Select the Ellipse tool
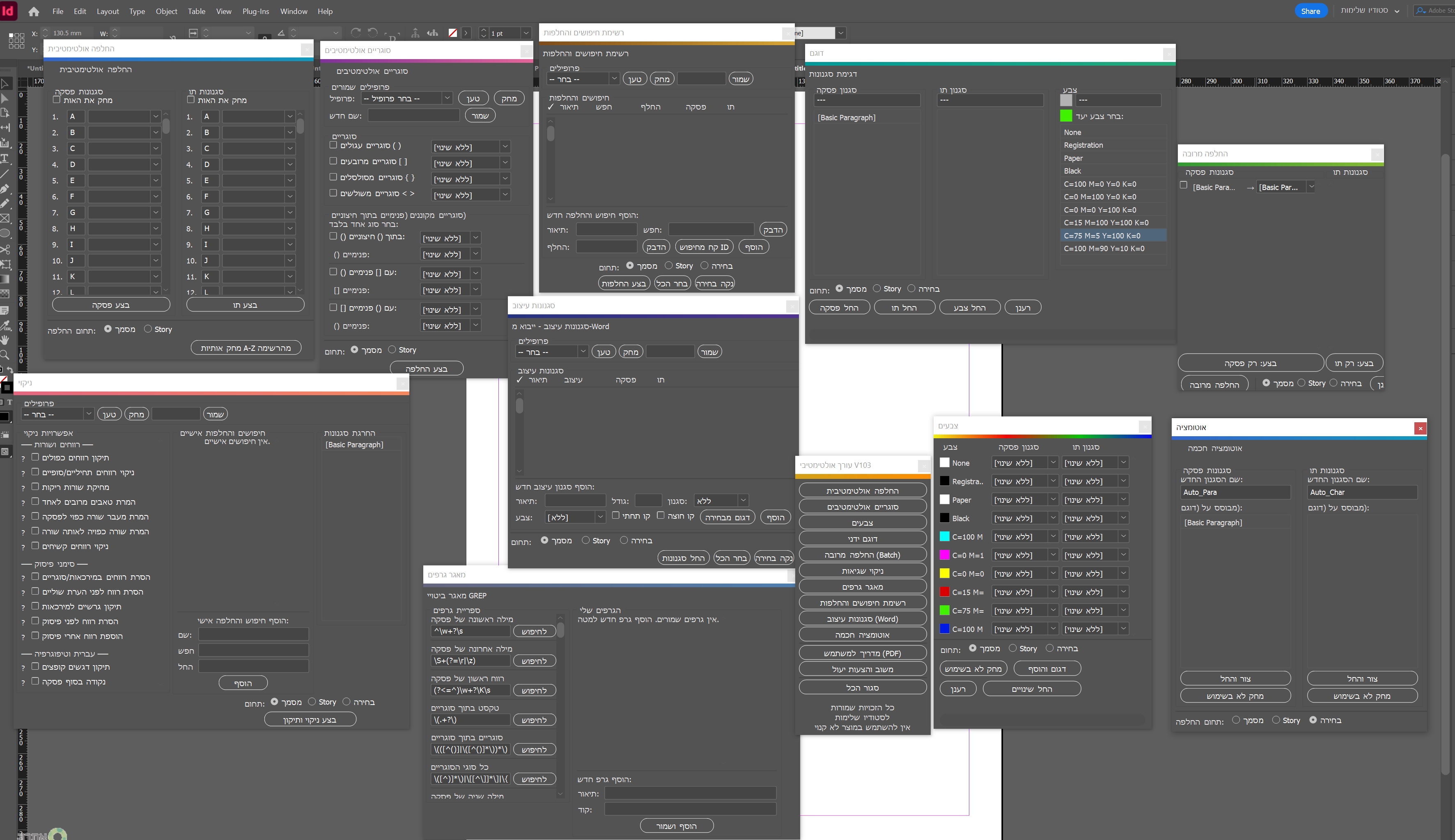Viewport: 1455px width, 840px height. [x=5, y=233]
